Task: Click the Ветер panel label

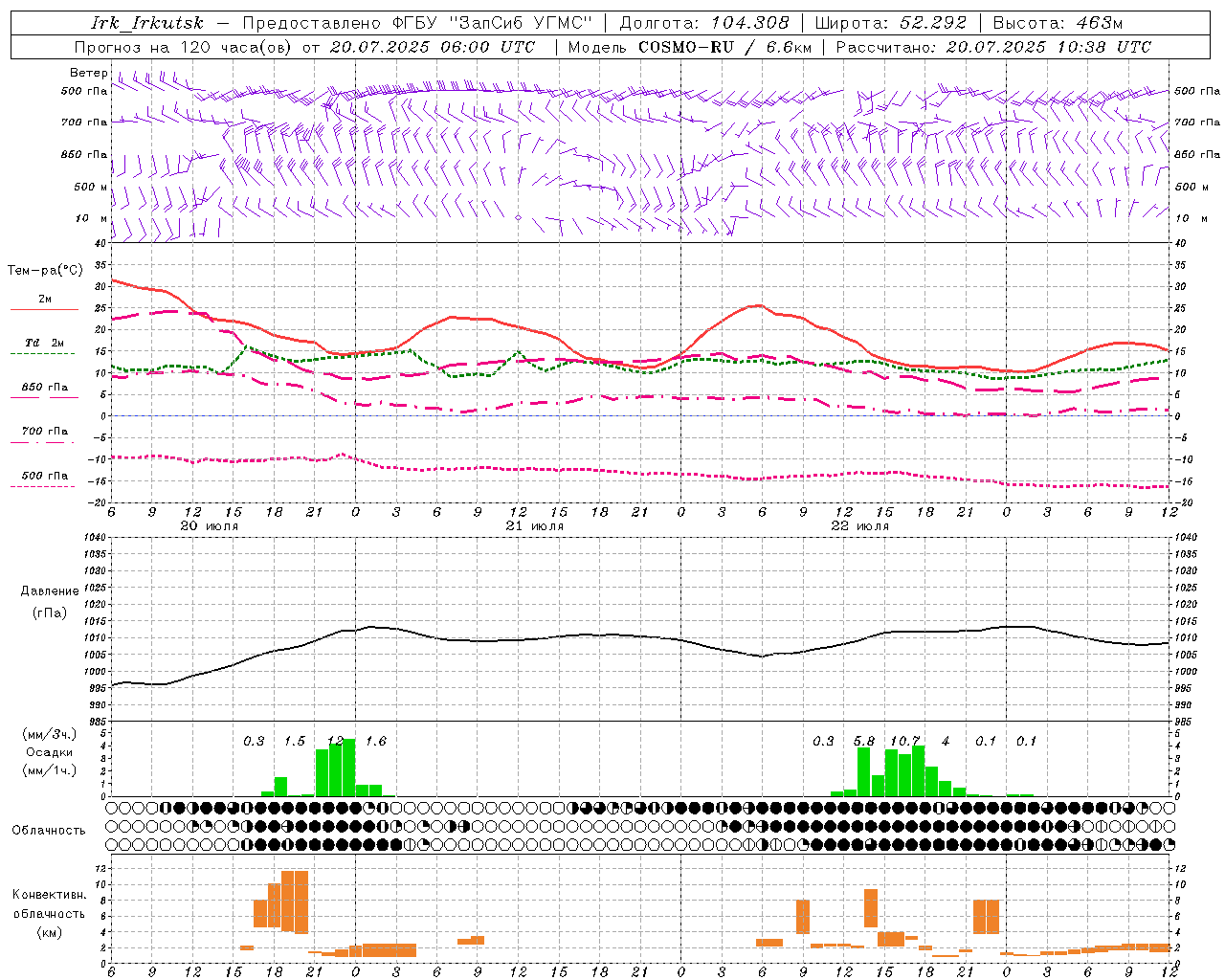Action: point(88,73)
